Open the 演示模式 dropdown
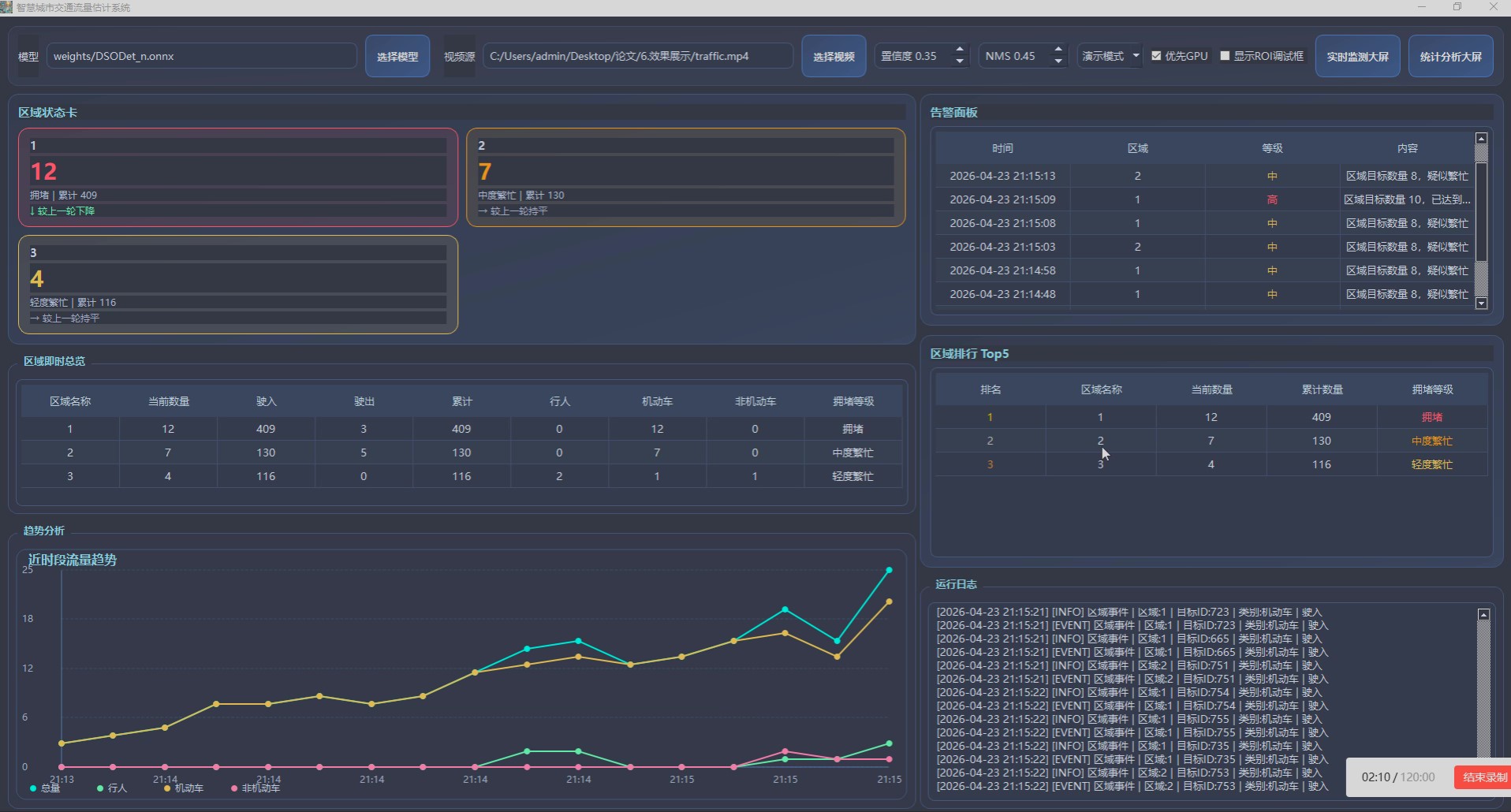This screenshot has height=812, width=1511. 1110,56
